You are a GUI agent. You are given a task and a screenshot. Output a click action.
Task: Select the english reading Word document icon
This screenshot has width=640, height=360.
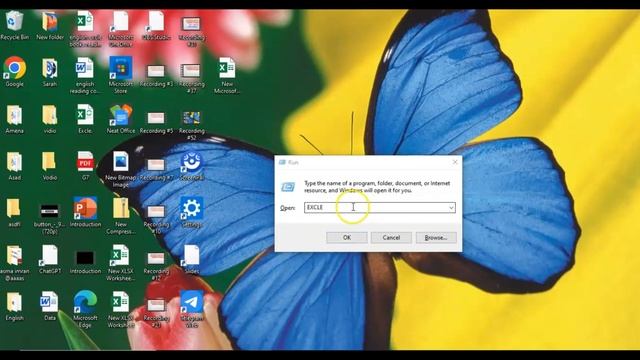coord(85,75)
